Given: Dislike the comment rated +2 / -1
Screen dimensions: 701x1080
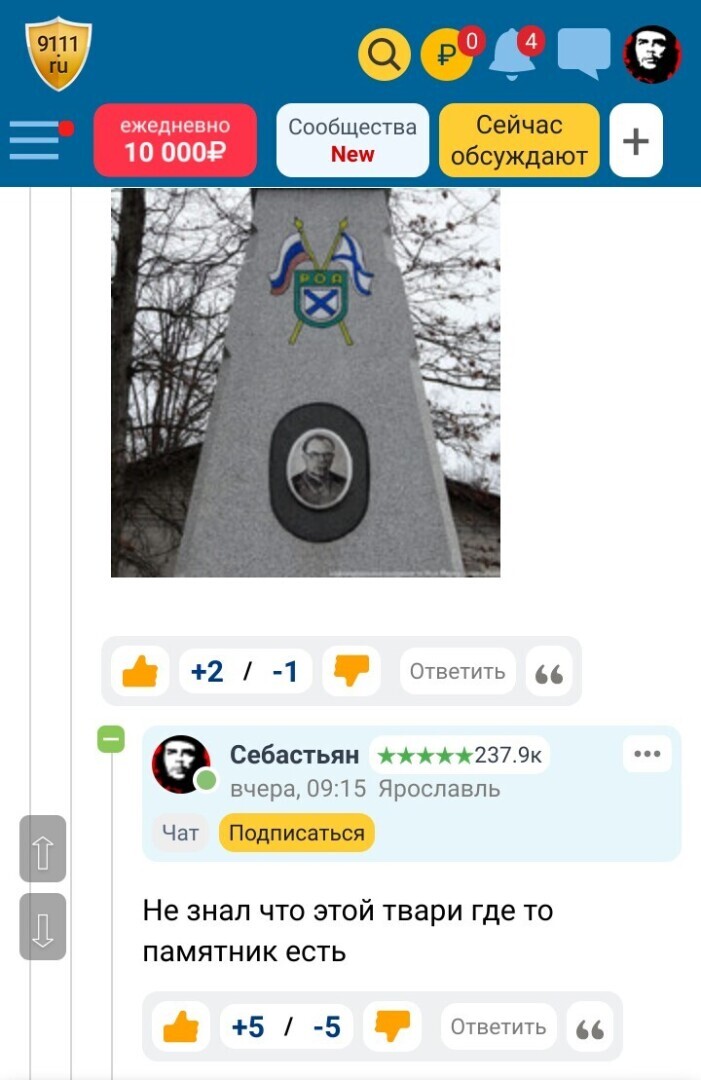Looking at the screenshot, I should 351,671.
